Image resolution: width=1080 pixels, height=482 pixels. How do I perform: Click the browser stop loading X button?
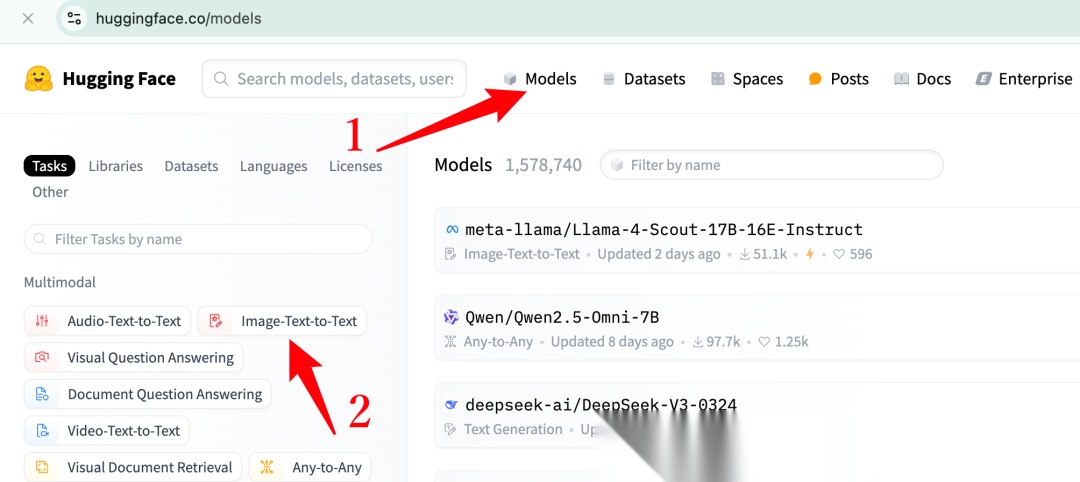point(28,19)
